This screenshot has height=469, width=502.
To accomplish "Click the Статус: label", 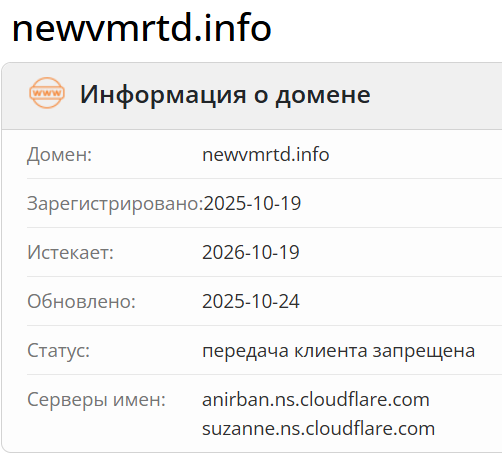I will [x=58, y=351].
